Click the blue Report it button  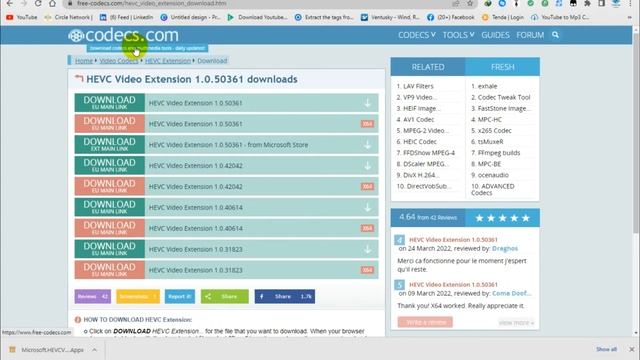180,296
